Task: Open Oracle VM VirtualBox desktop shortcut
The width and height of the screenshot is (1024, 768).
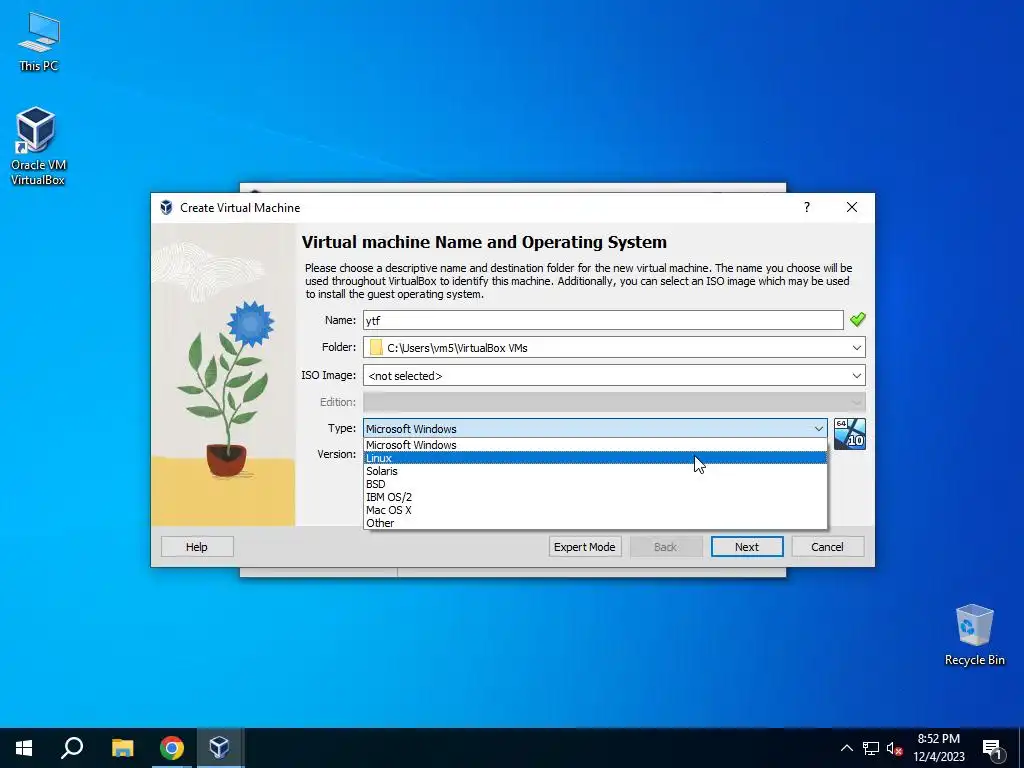Action: point(38,145)
